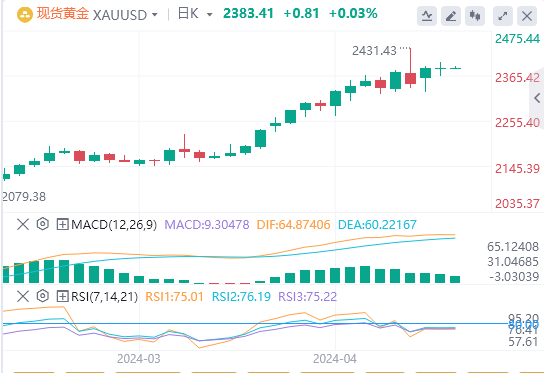The image size is (544, 373).
Task: Remove the RSI indicator panel
Action: 23,296
